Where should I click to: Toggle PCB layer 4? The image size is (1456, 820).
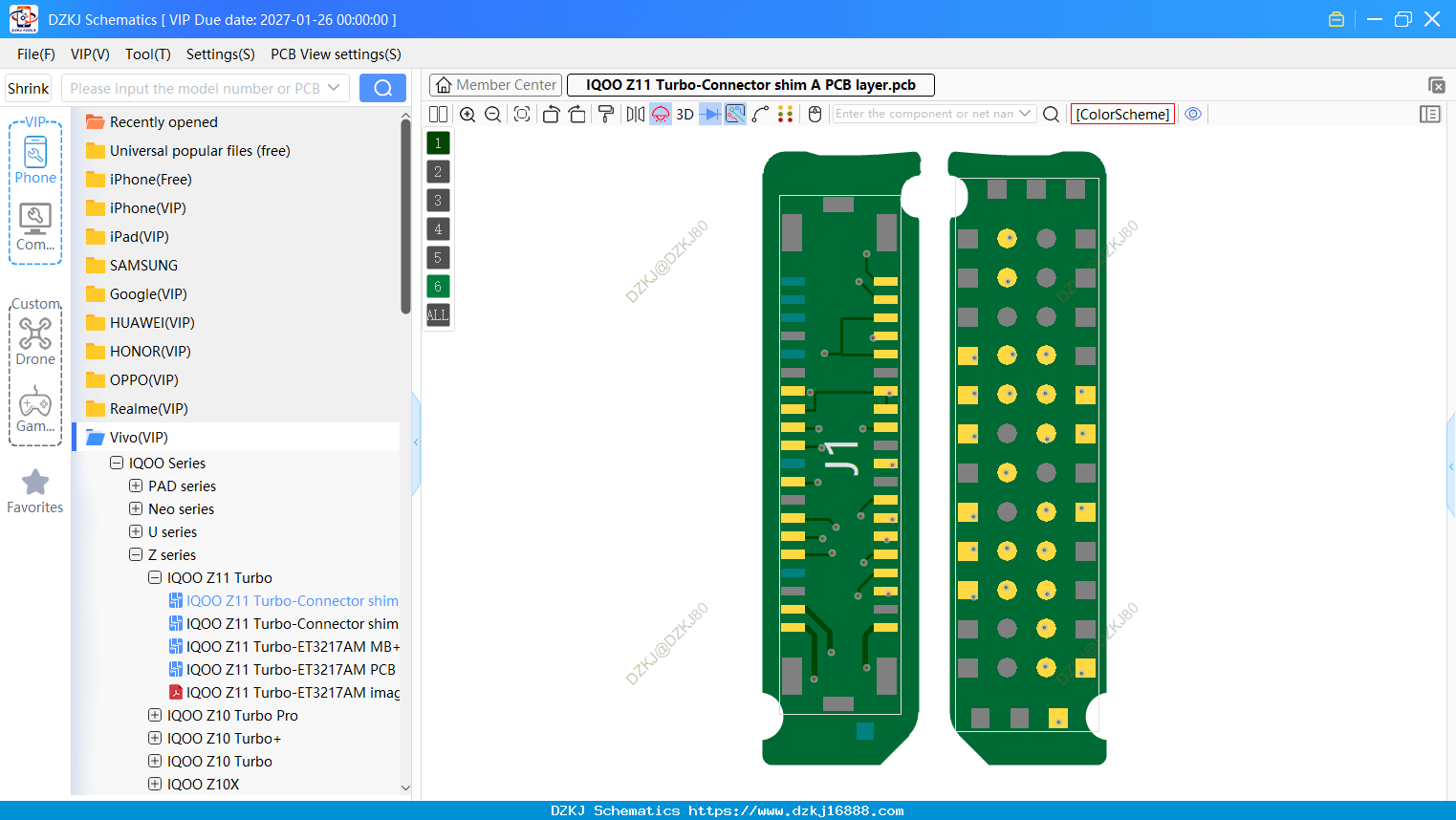(x=438, y=229)
